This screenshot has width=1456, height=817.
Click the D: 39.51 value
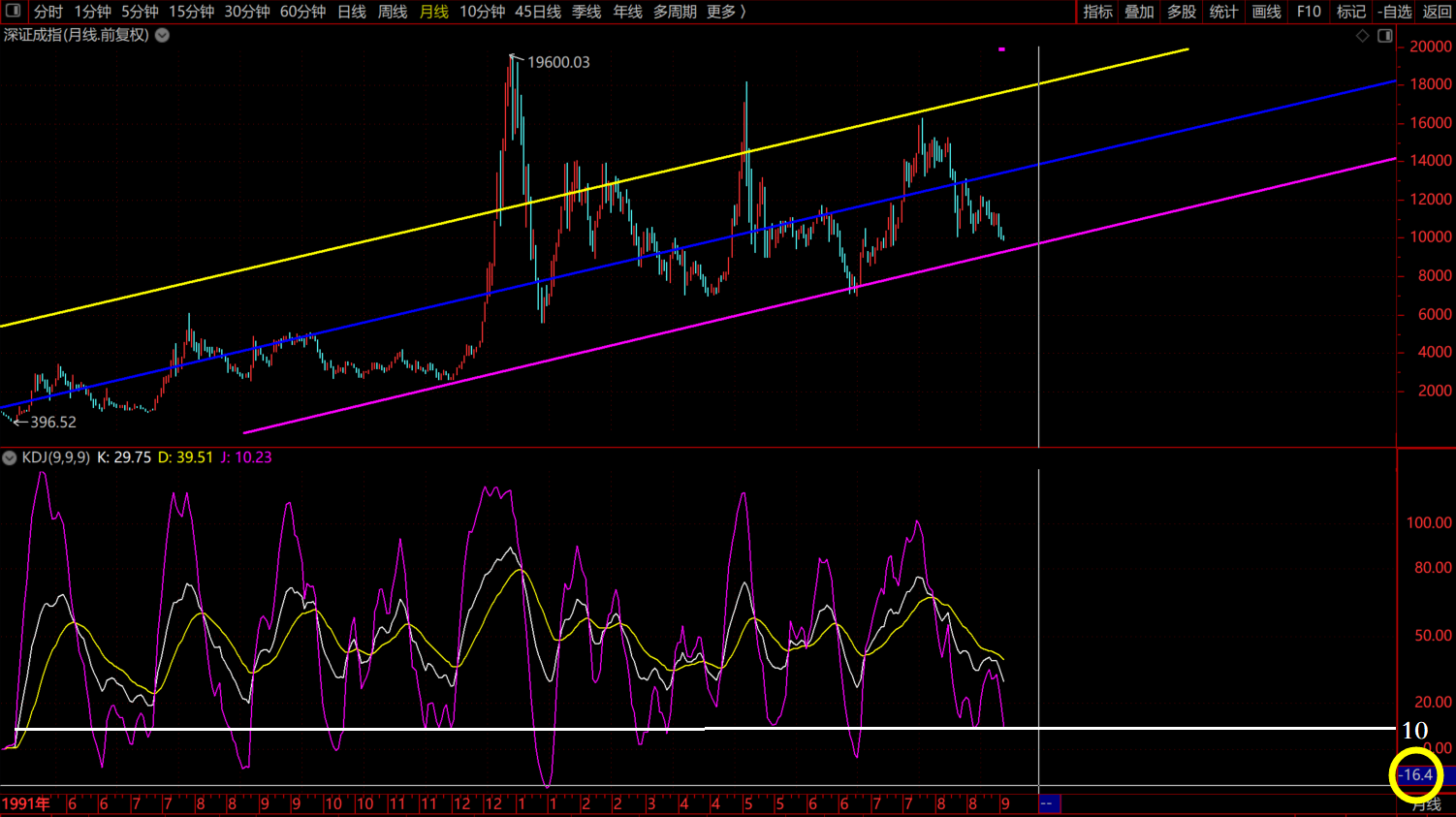click(185, 457)
